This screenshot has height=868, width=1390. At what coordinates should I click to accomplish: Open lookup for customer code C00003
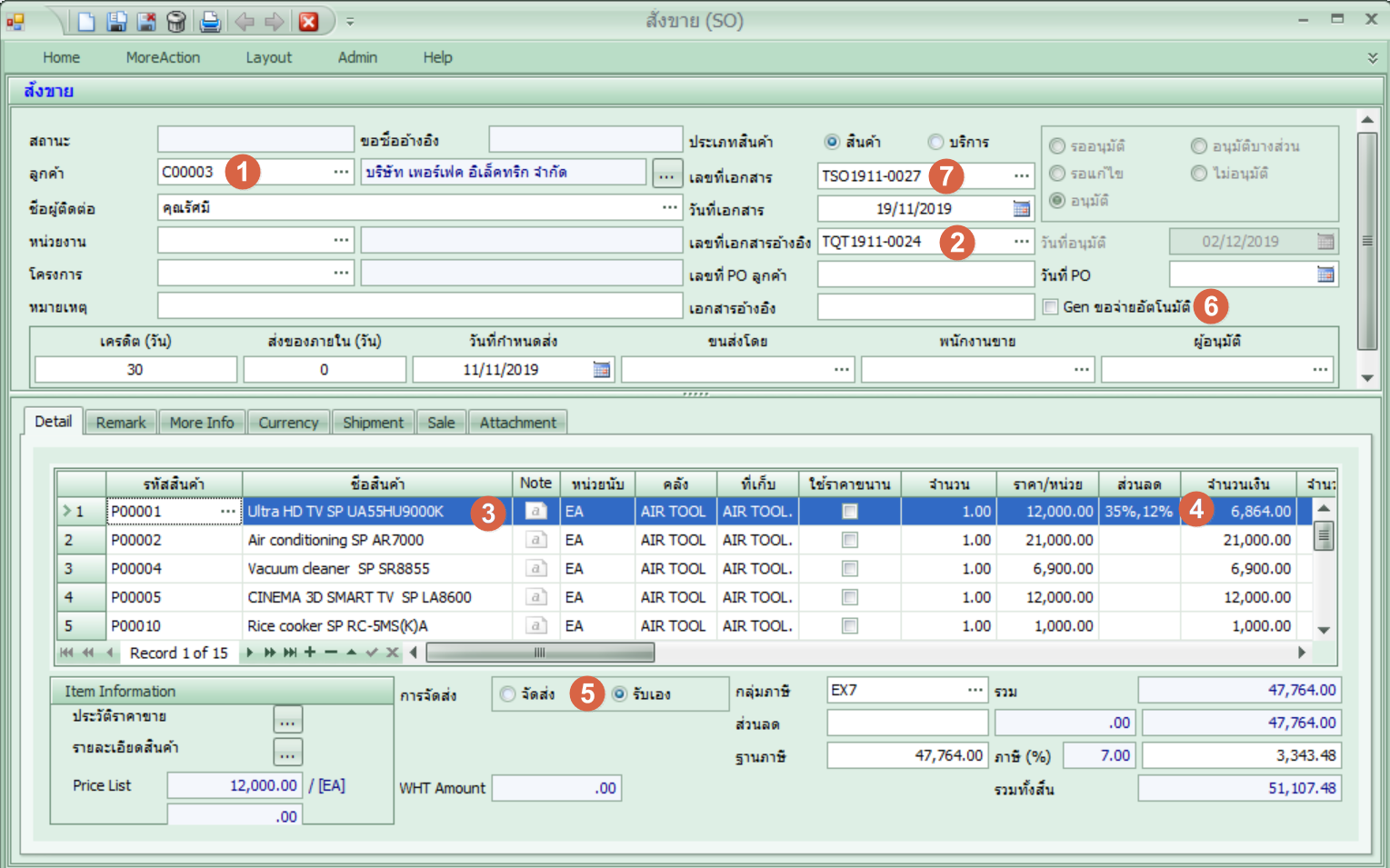(x=341, y=172)
